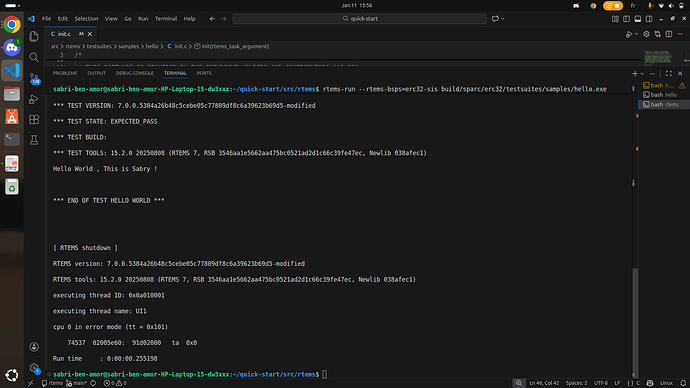Click the main* git branch in status bar
690x388 pixels.
(77, 383)
